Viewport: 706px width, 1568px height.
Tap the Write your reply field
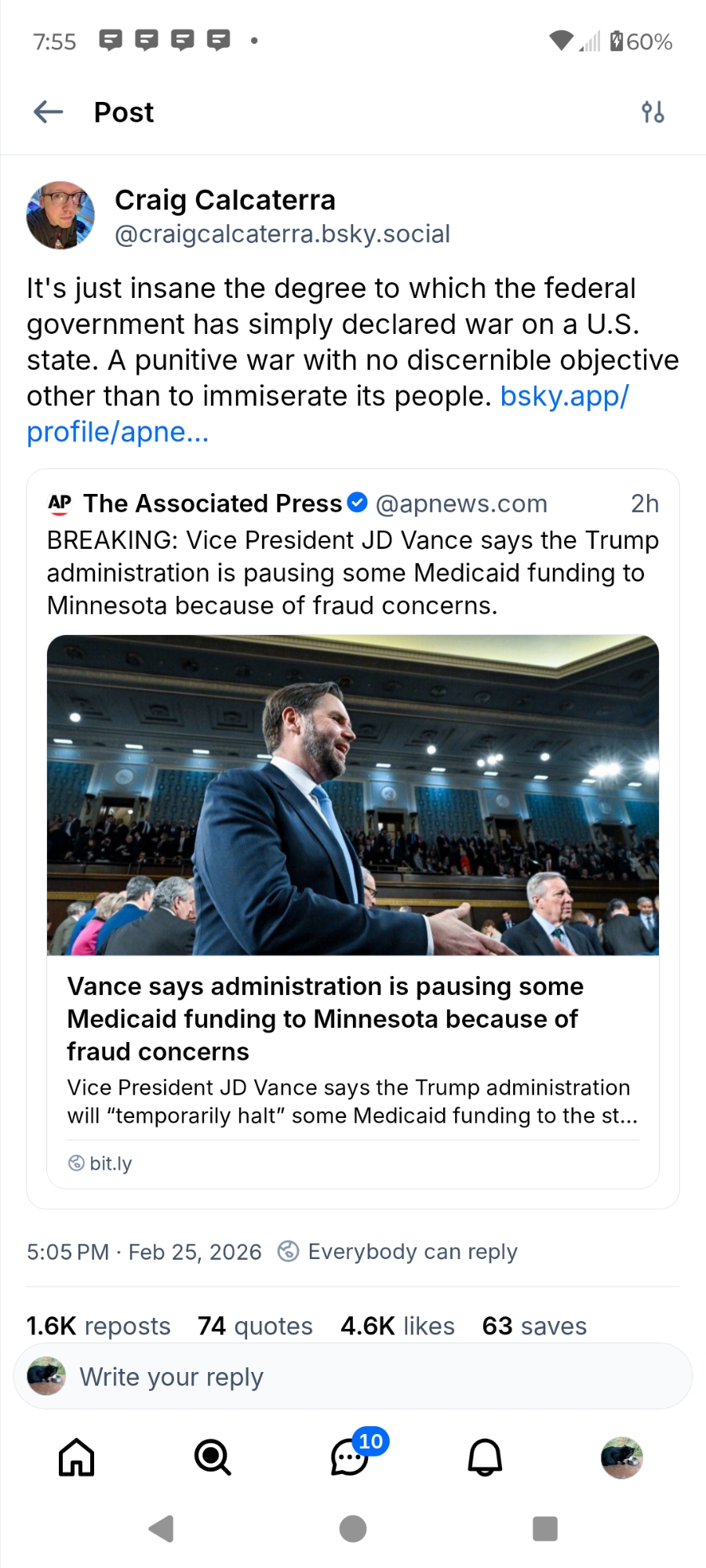click(x=353, y=1377)
